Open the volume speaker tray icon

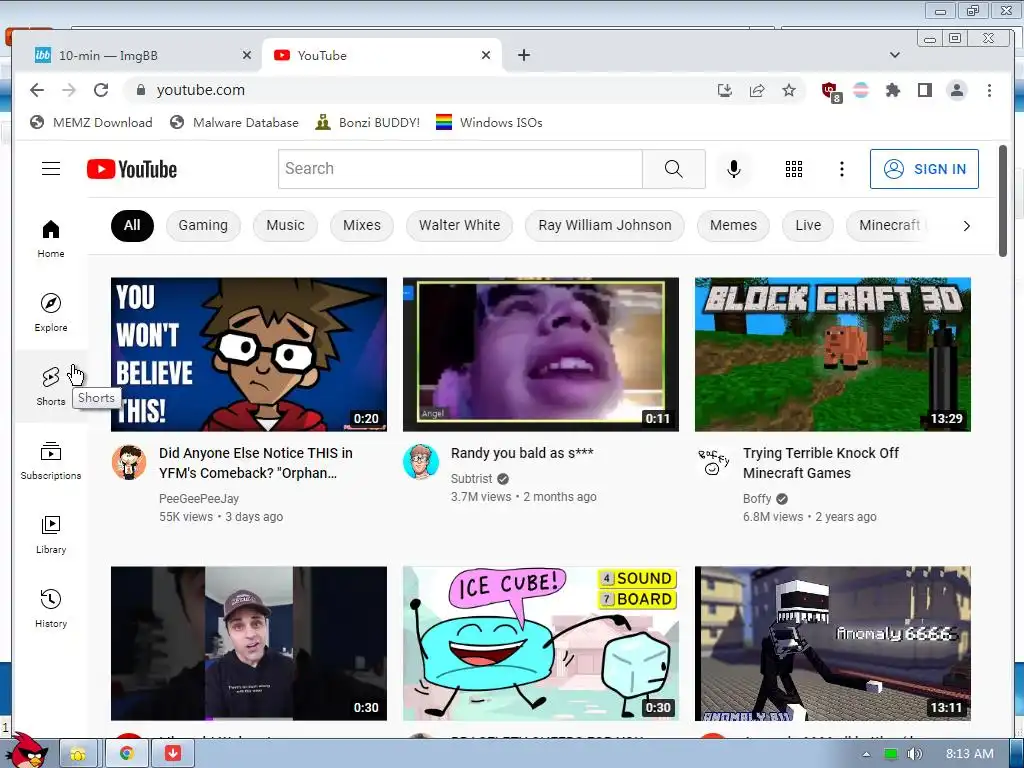point(914,754)
